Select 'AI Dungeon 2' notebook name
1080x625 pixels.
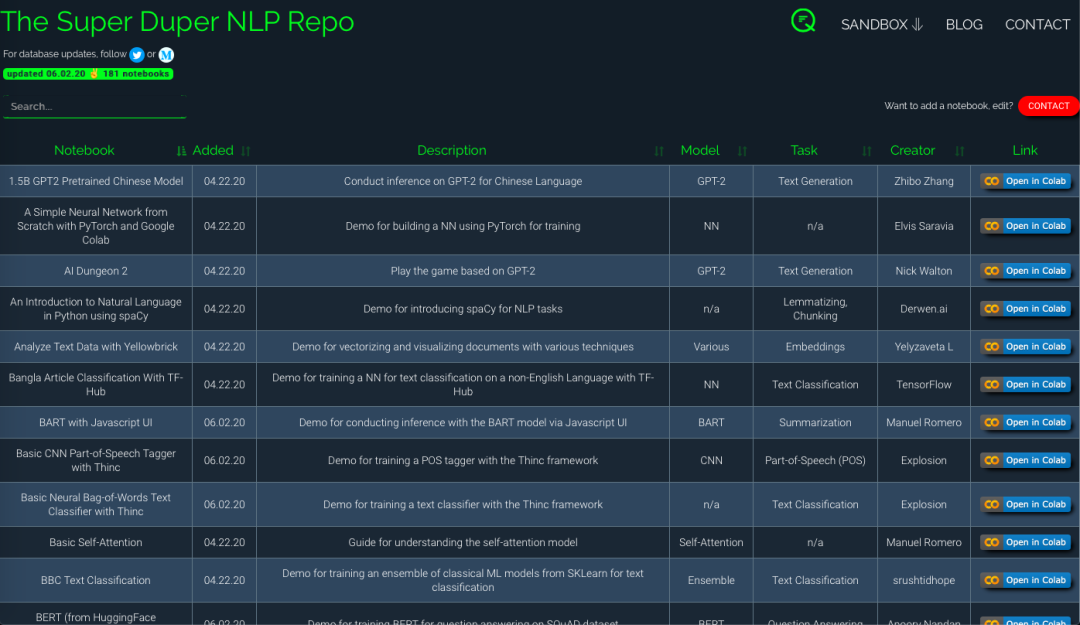tap(96, 271)
